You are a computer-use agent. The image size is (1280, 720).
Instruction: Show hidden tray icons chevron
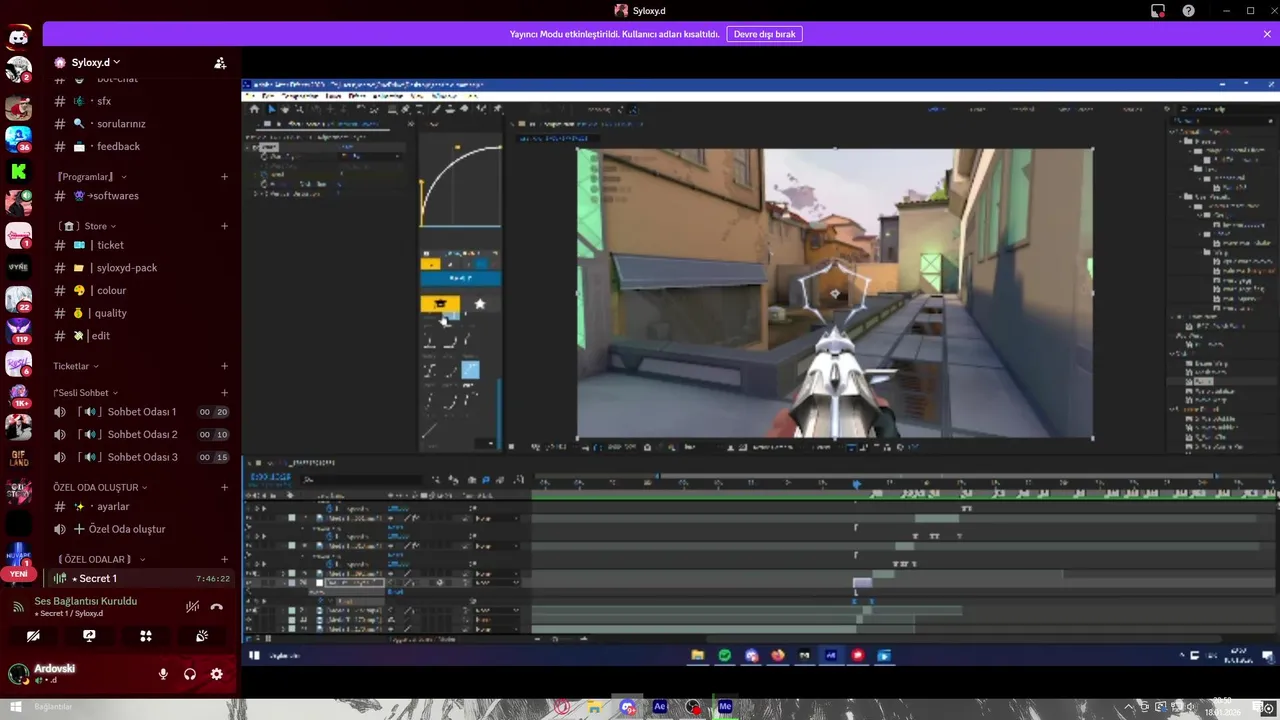(x=1129, y=707)
